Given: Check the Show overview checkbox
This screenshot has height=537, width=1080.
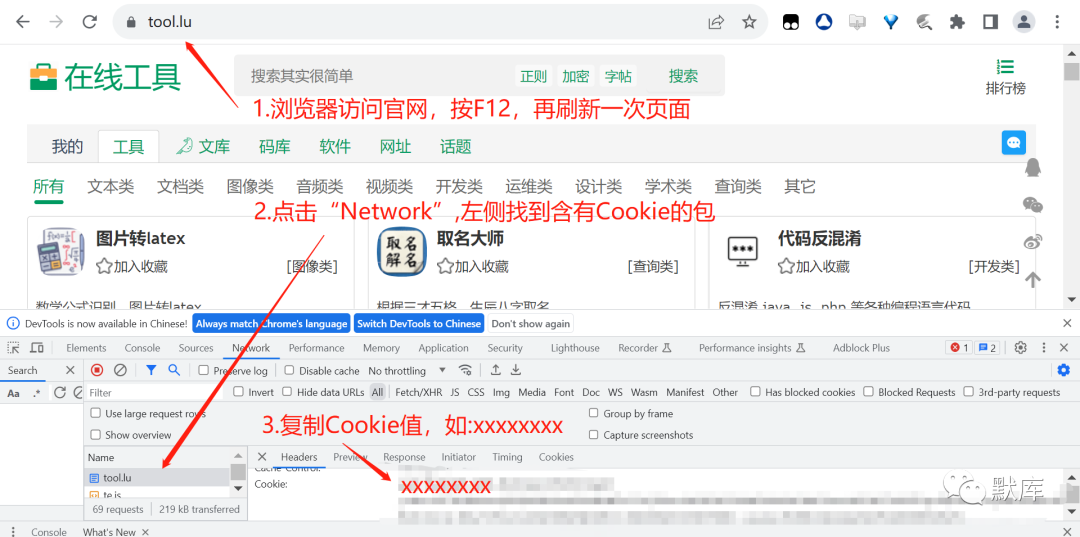Looking at the screenshot, I should tap(95, 435).
